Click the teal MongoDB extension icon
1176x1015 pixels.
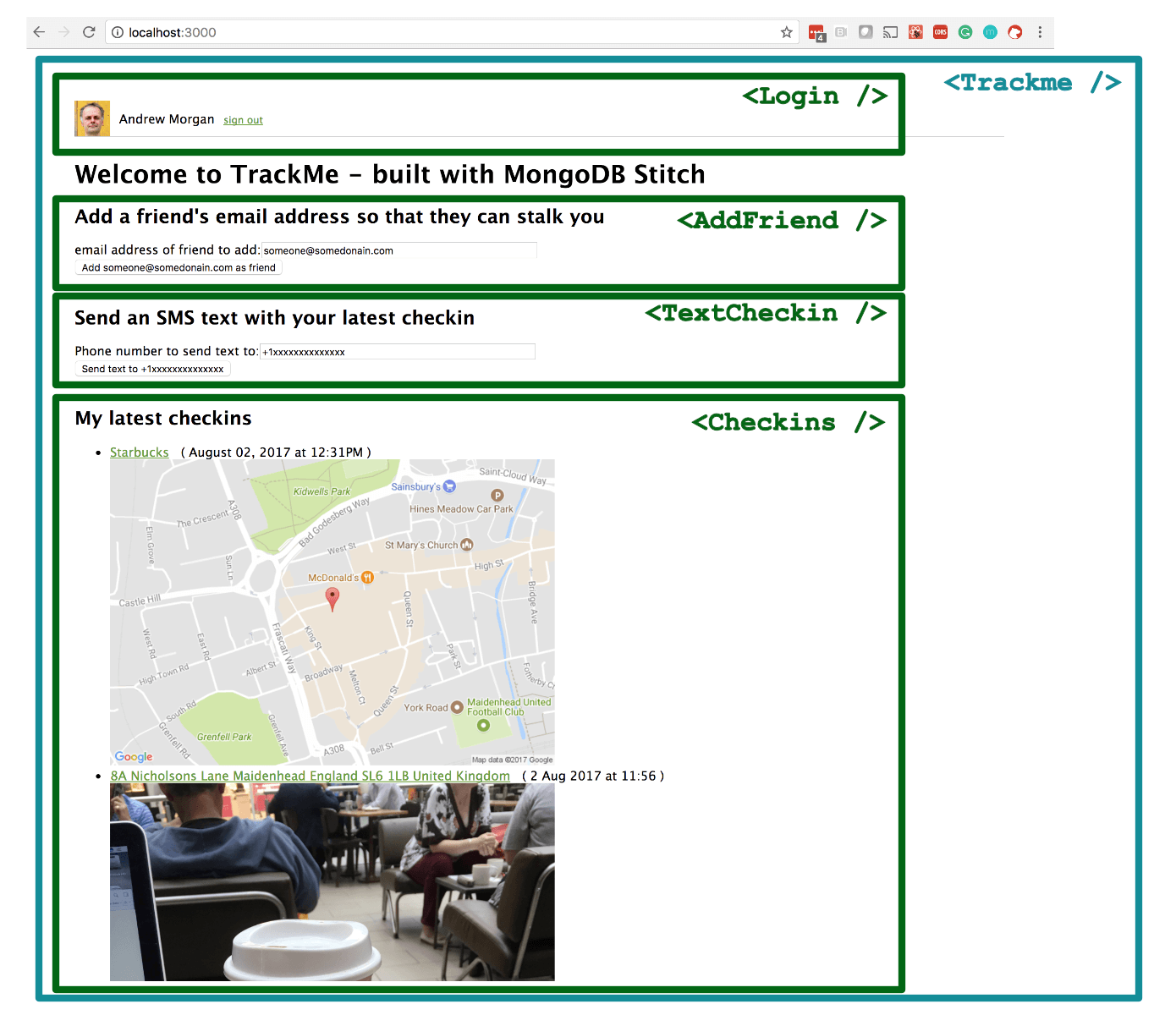coord(990,31)
